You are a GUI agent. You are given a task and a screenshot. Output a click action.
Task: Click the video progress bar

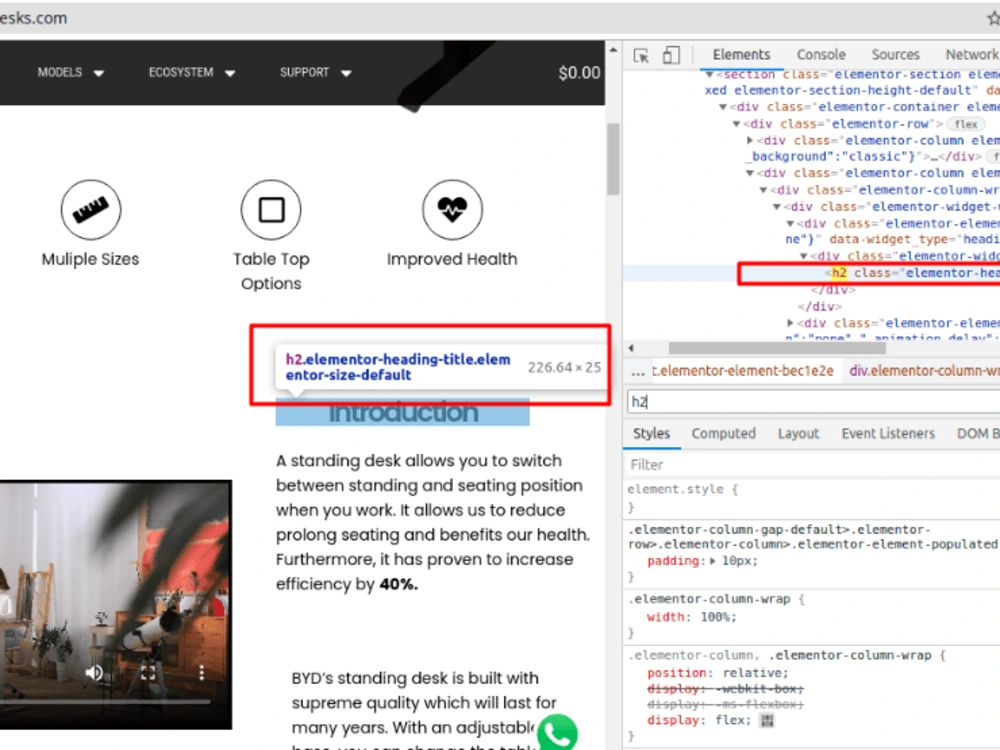click(106, 702)
